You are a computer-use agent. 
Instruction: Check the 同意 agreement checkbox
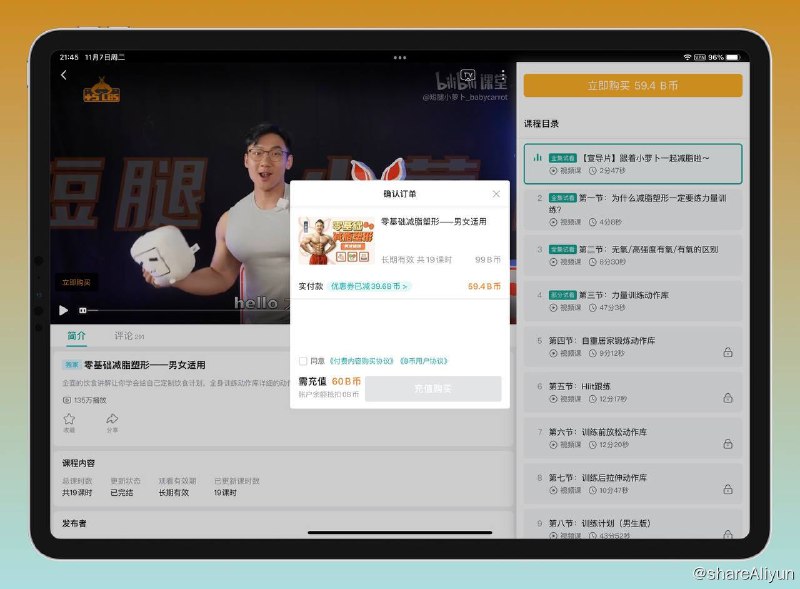pyautogui.click(x=302, y=360)
